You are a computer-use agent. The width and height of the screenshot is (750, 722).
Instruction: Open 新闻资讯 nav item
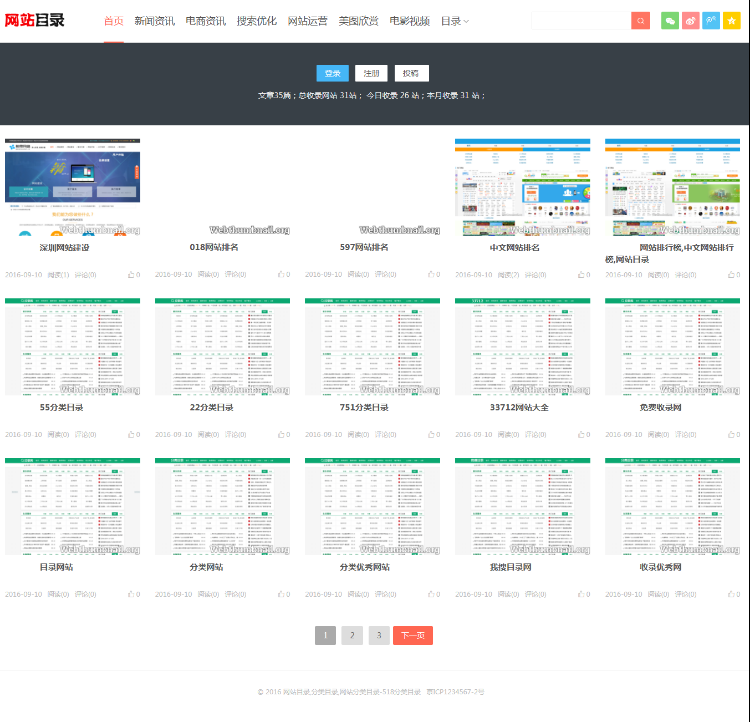pyautogui.click(x=154, y=21)
